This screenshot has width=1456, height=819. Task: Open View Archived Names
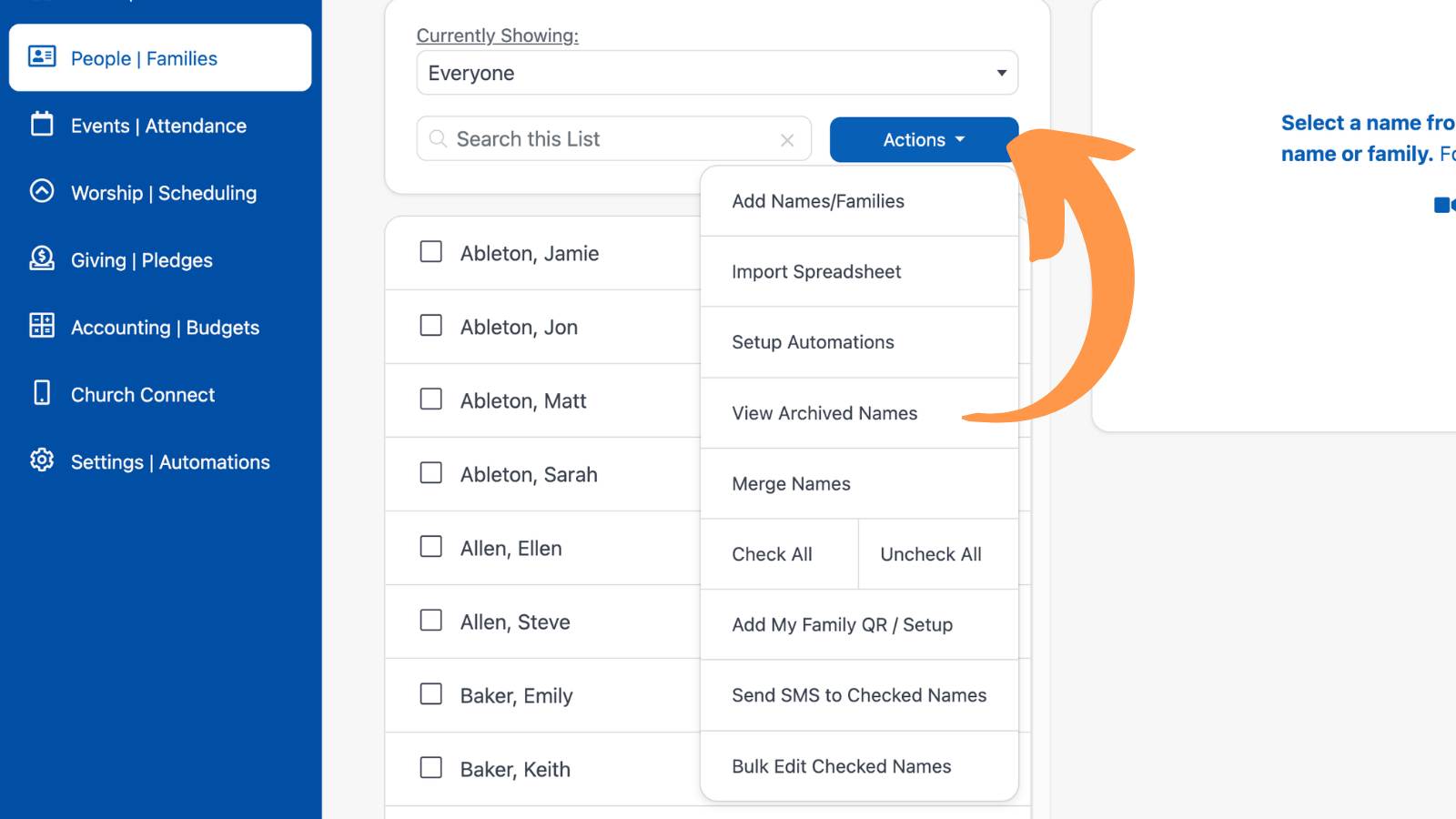coord(859,413)
